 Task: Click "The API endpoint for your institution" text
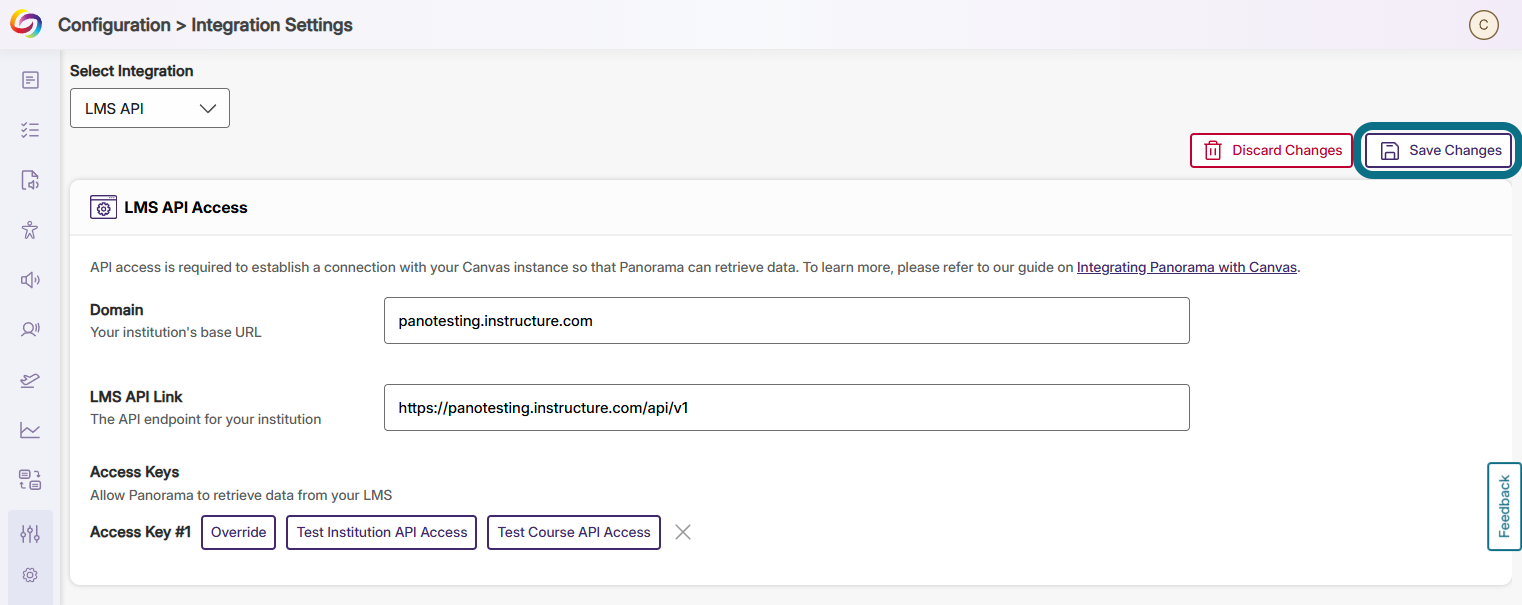point(206,419)
